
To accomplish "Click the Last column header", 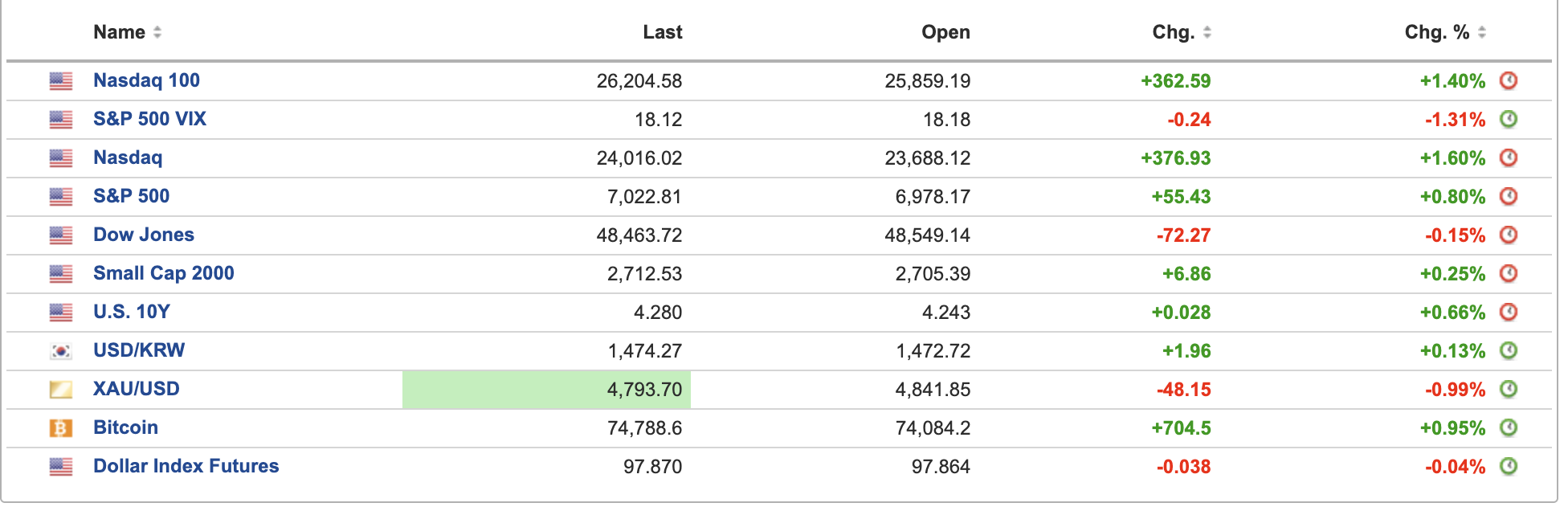I will coord(662,32).
